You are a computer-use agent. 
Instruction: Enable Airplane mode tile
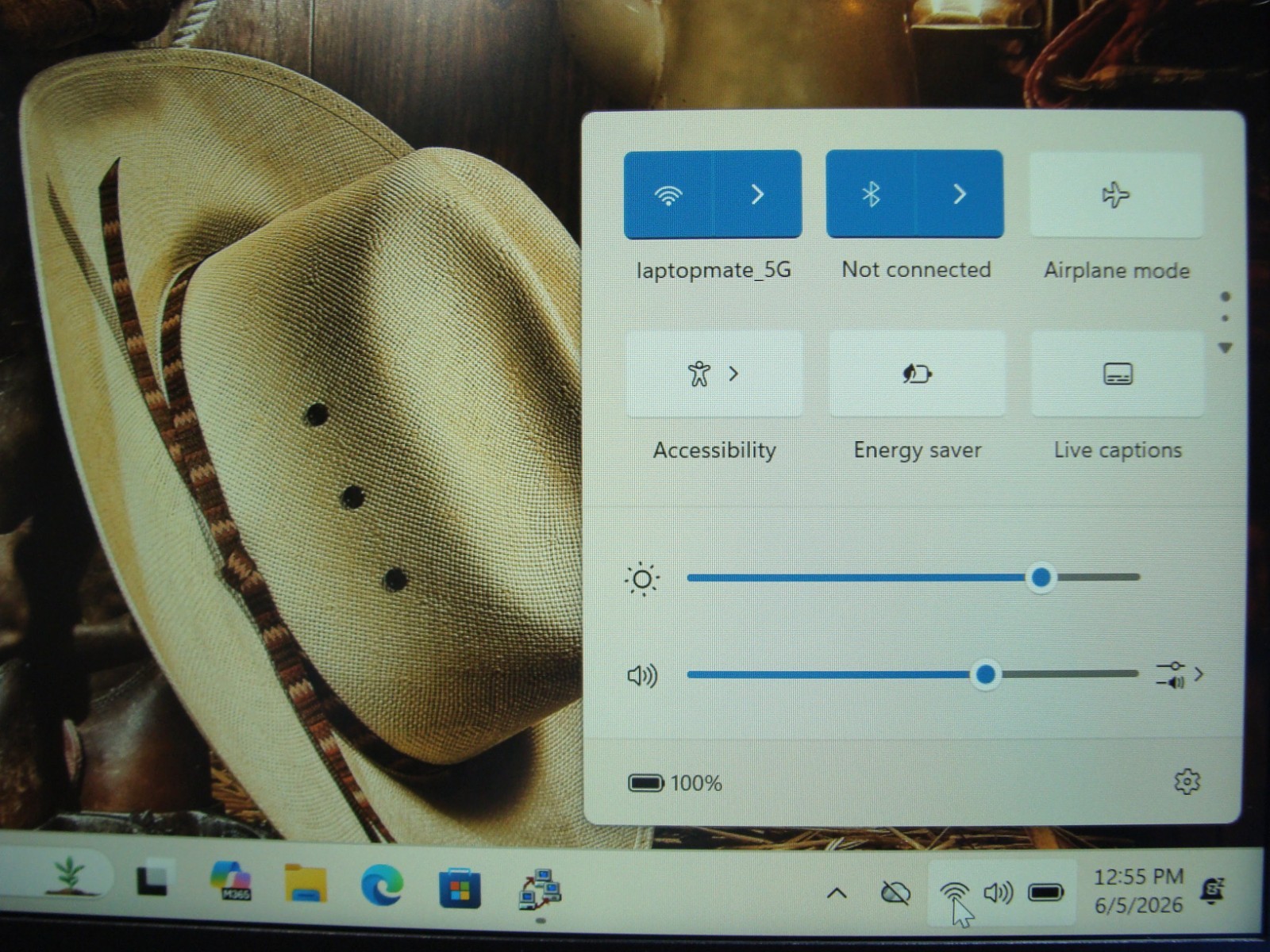point(1116,194)
